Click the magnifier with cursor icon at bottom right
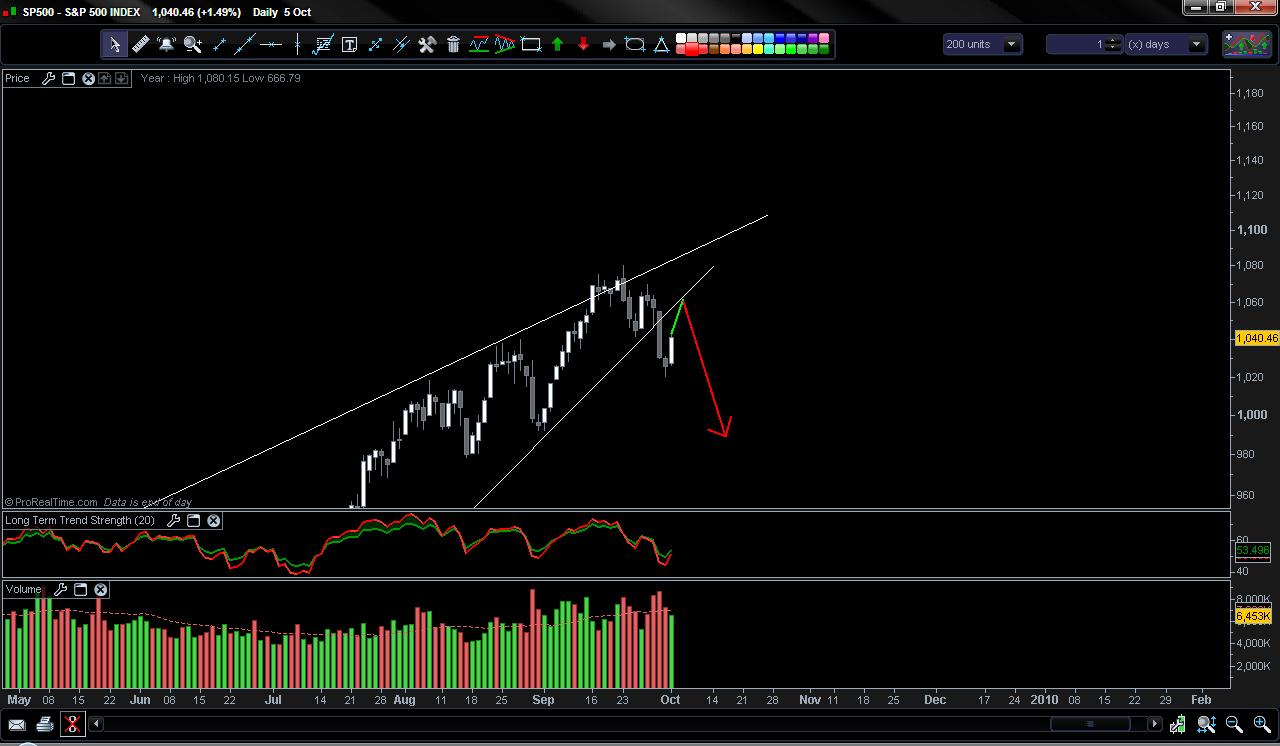The width and height of the screenshot is (1280, 746). pos(1207,724)
